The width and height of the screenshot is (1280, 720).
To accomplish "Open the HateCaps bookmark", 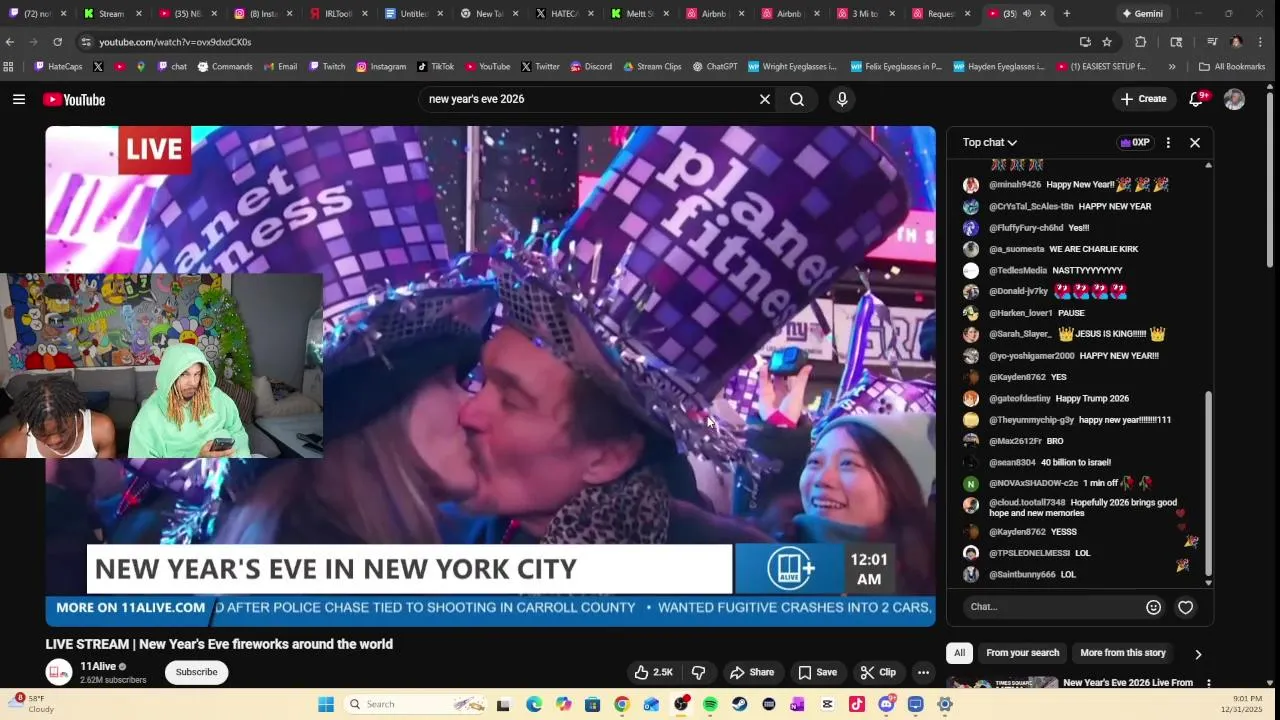I will click(59, 67).
